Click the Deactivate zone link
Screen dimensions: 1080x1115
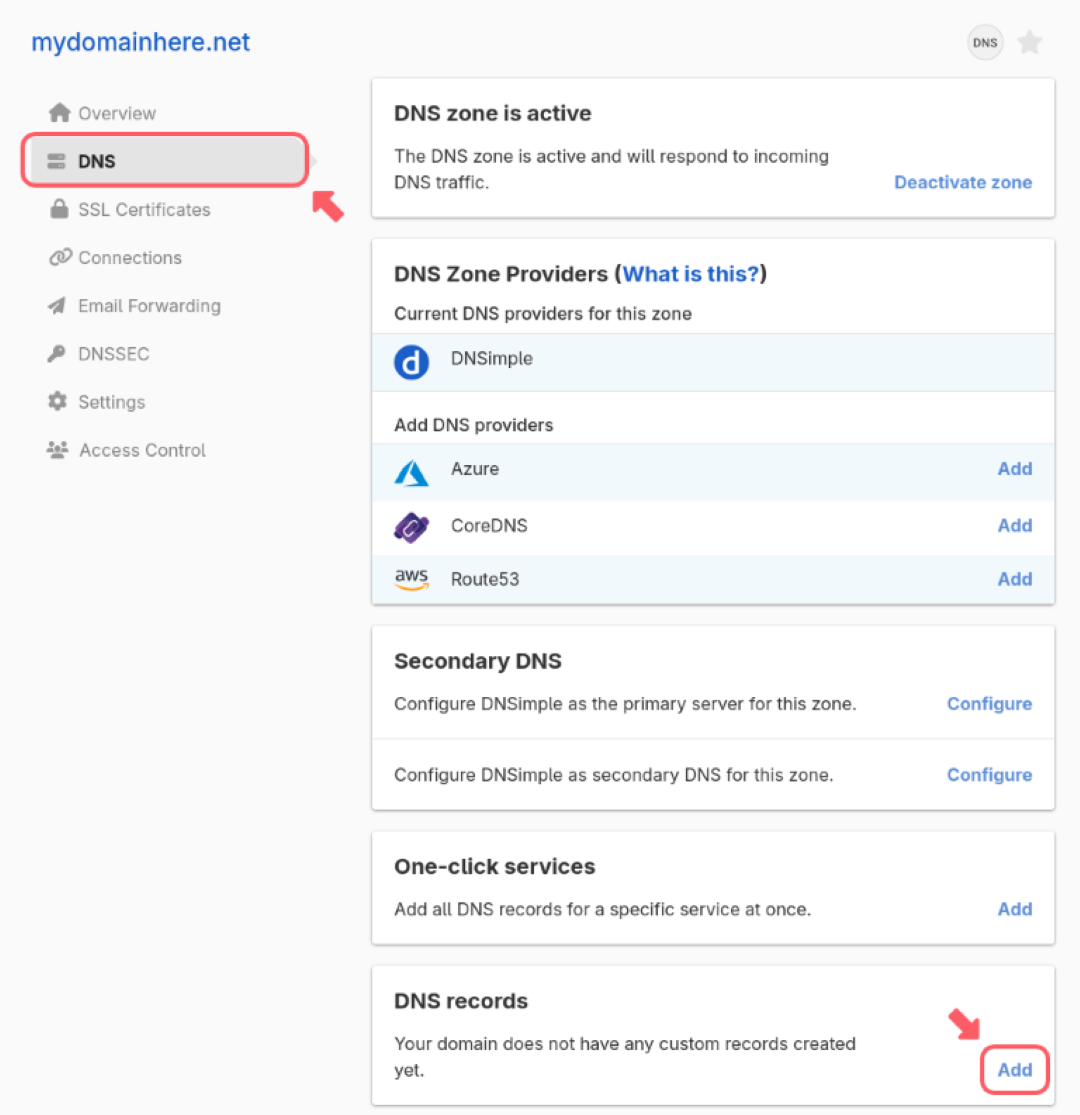point(963,182)
